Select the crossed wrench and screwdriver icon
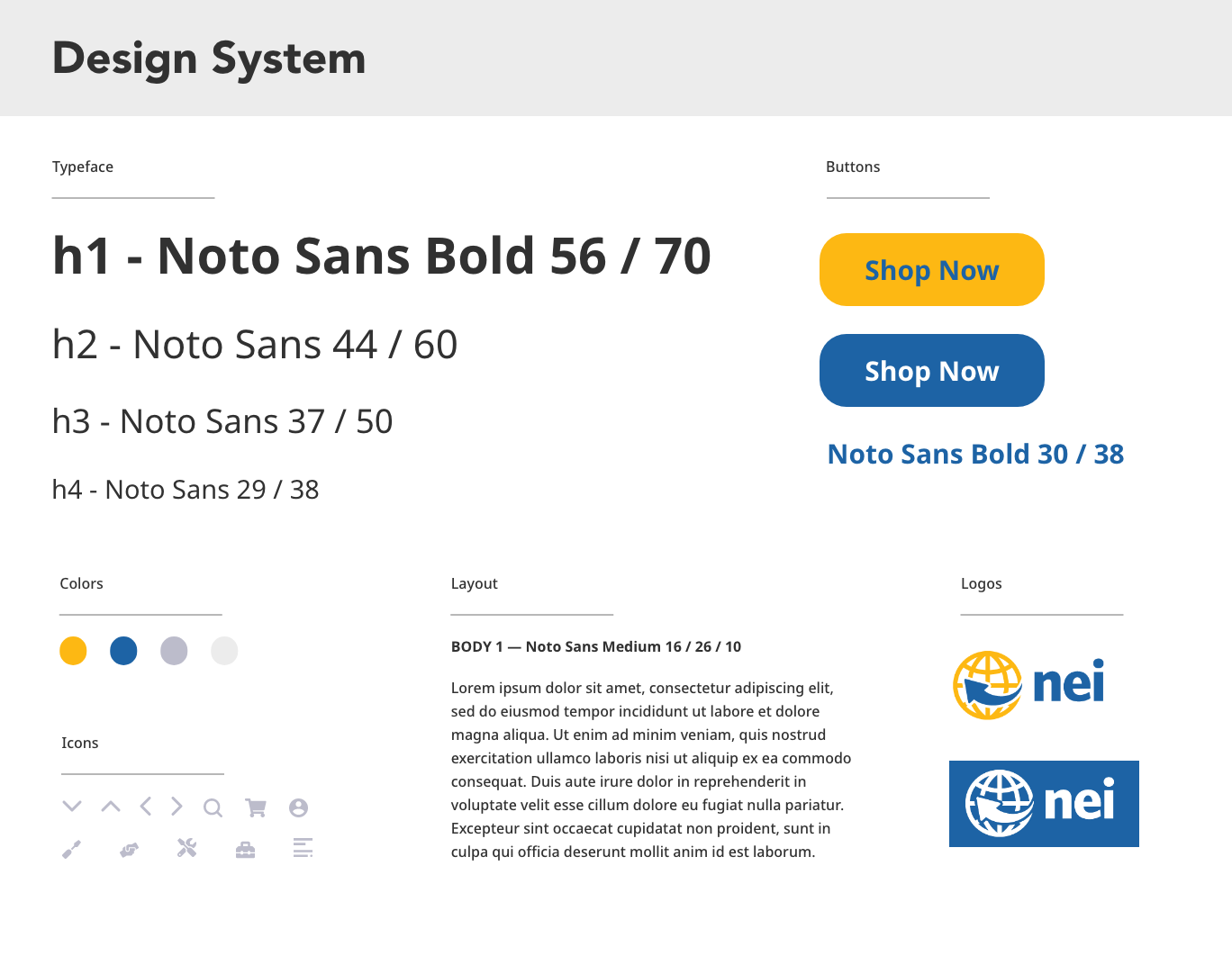 (186, 848)
